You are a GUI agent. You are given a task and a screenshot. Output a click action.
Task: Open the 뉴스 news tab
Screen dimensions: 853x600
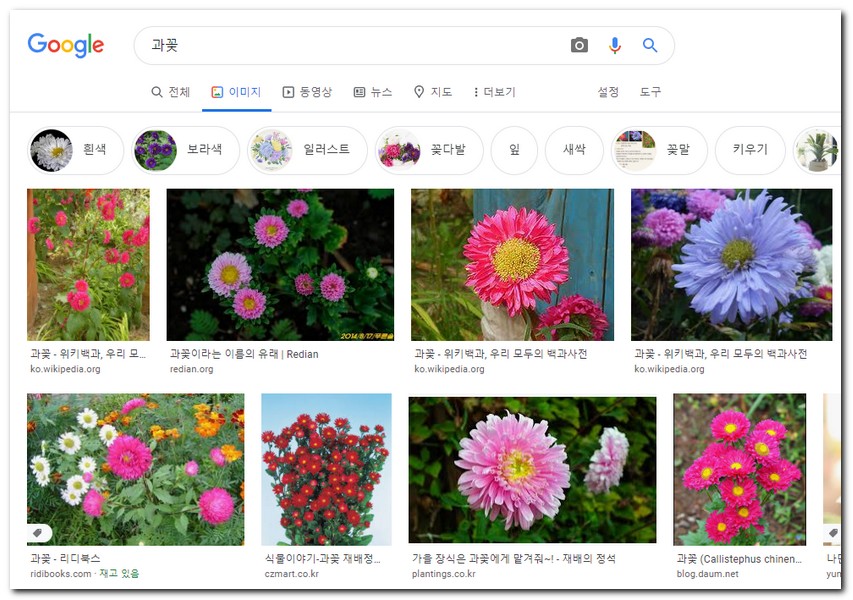pyautogui.click(x=373, y=92)
